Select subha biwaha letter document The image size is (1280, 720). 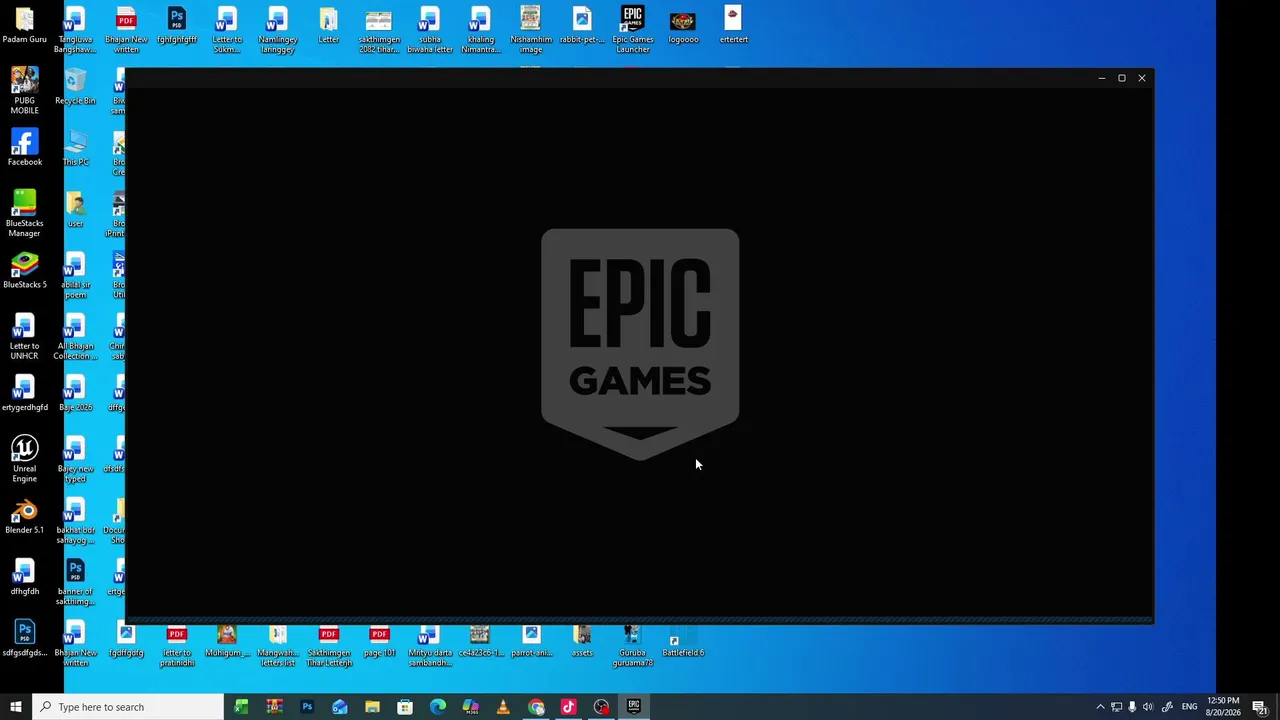430,30
